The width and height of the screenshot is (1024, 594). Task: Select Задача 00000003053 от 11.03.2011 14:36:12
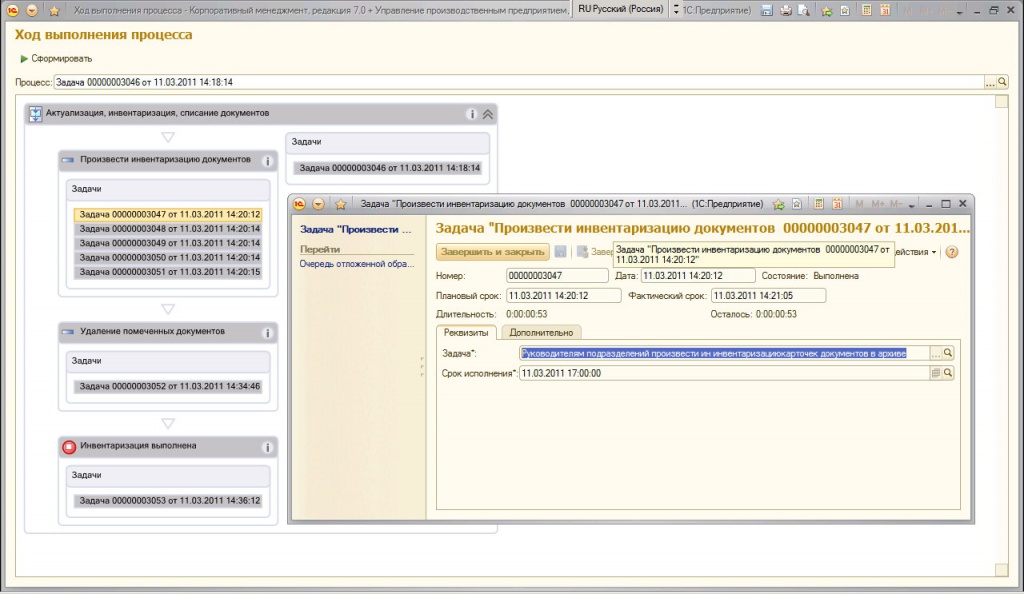coord(168,501)
